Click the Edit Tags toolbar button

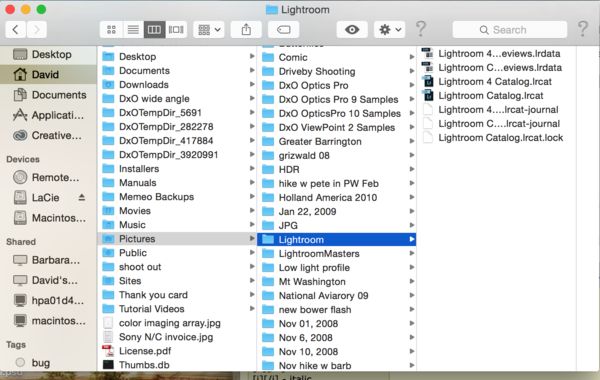tap(284, 29)
